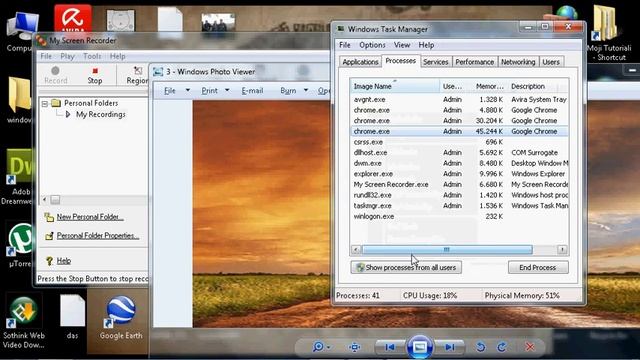Open the Help menu in Task Manager
The image size is (640, 360).
coord(426,45)
